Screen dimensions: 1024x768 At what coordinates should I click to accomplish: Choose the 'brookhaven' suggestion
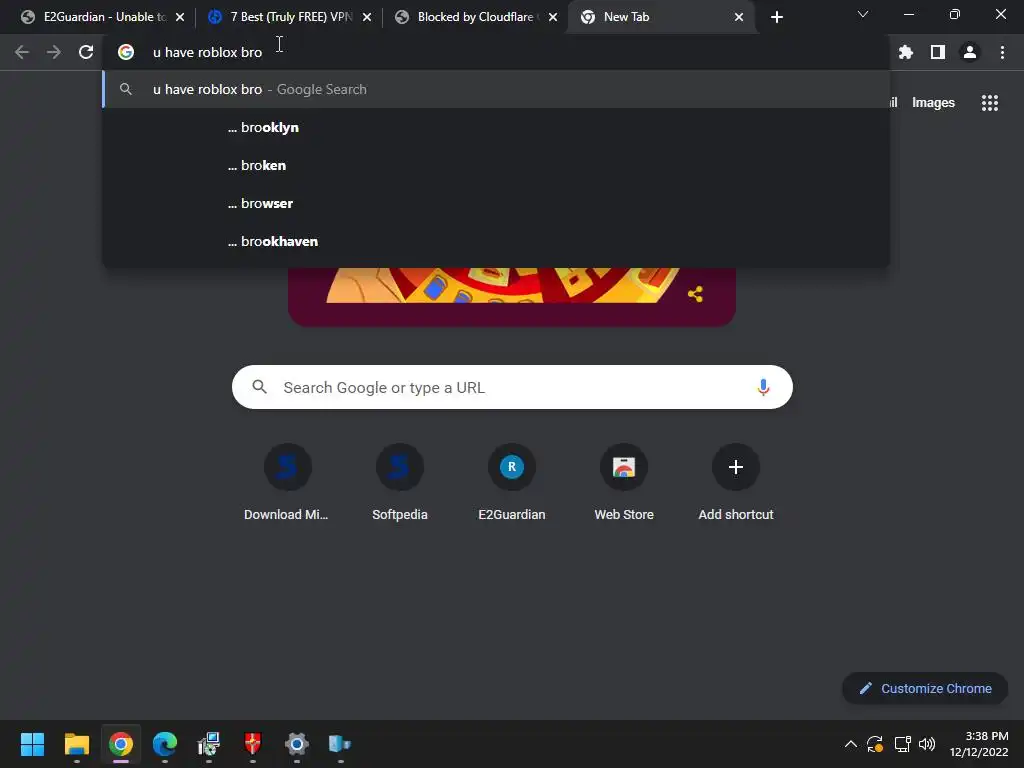click(x=496, y=241)
